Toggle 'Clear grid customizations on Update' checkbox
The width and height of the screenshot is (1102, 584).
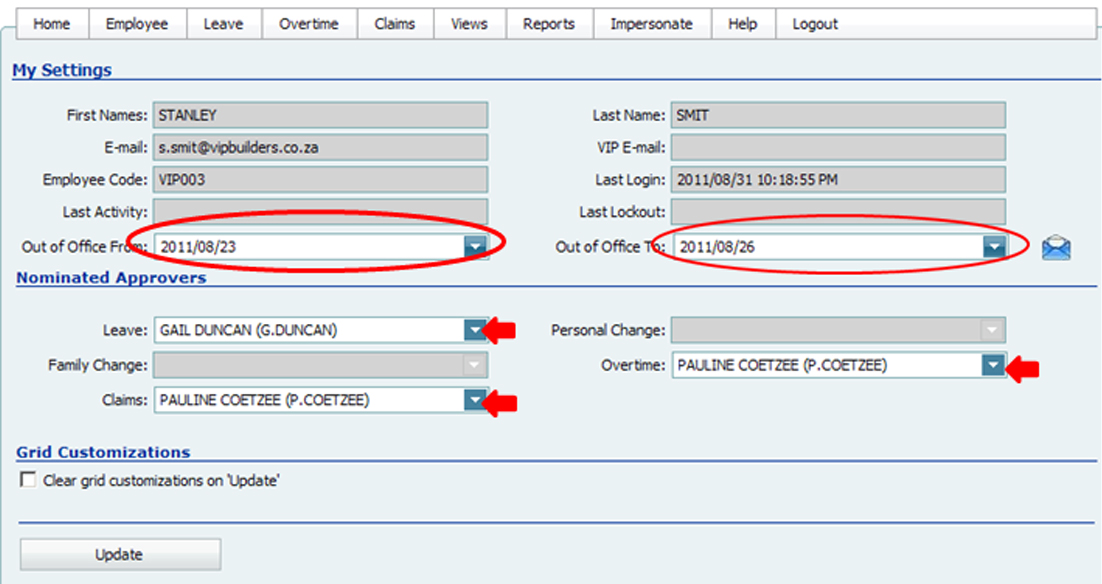point(28,480)
